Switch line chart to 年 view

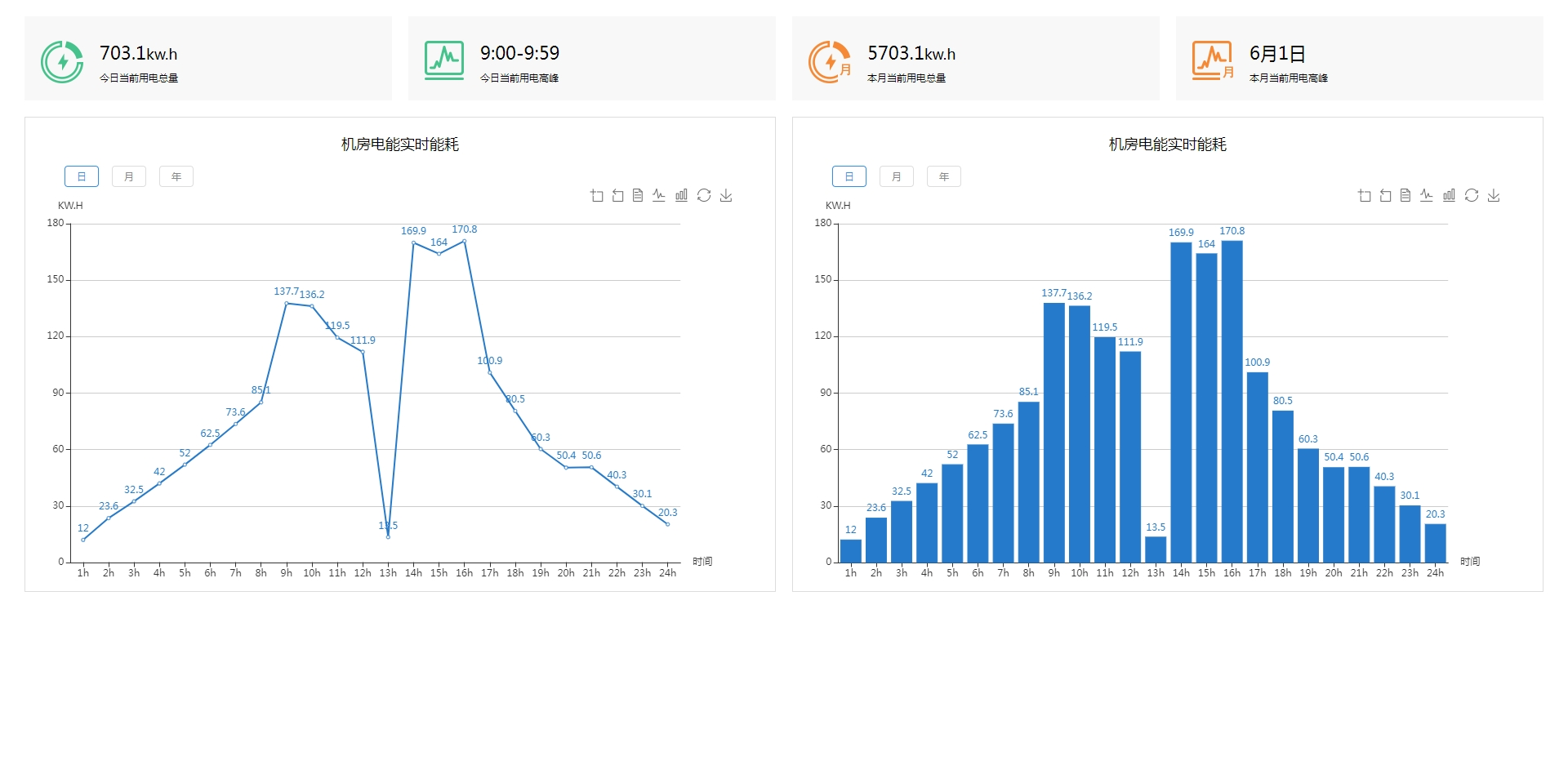(x=176, y=176)
